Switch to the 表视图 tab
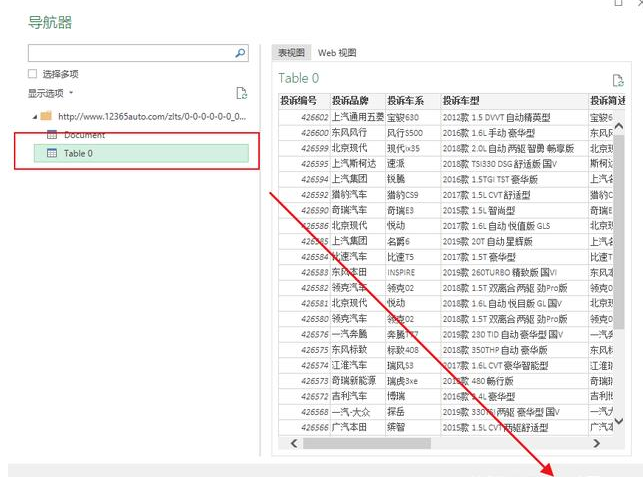The width and height of the screenshot is (643, 477). [291, 53]
